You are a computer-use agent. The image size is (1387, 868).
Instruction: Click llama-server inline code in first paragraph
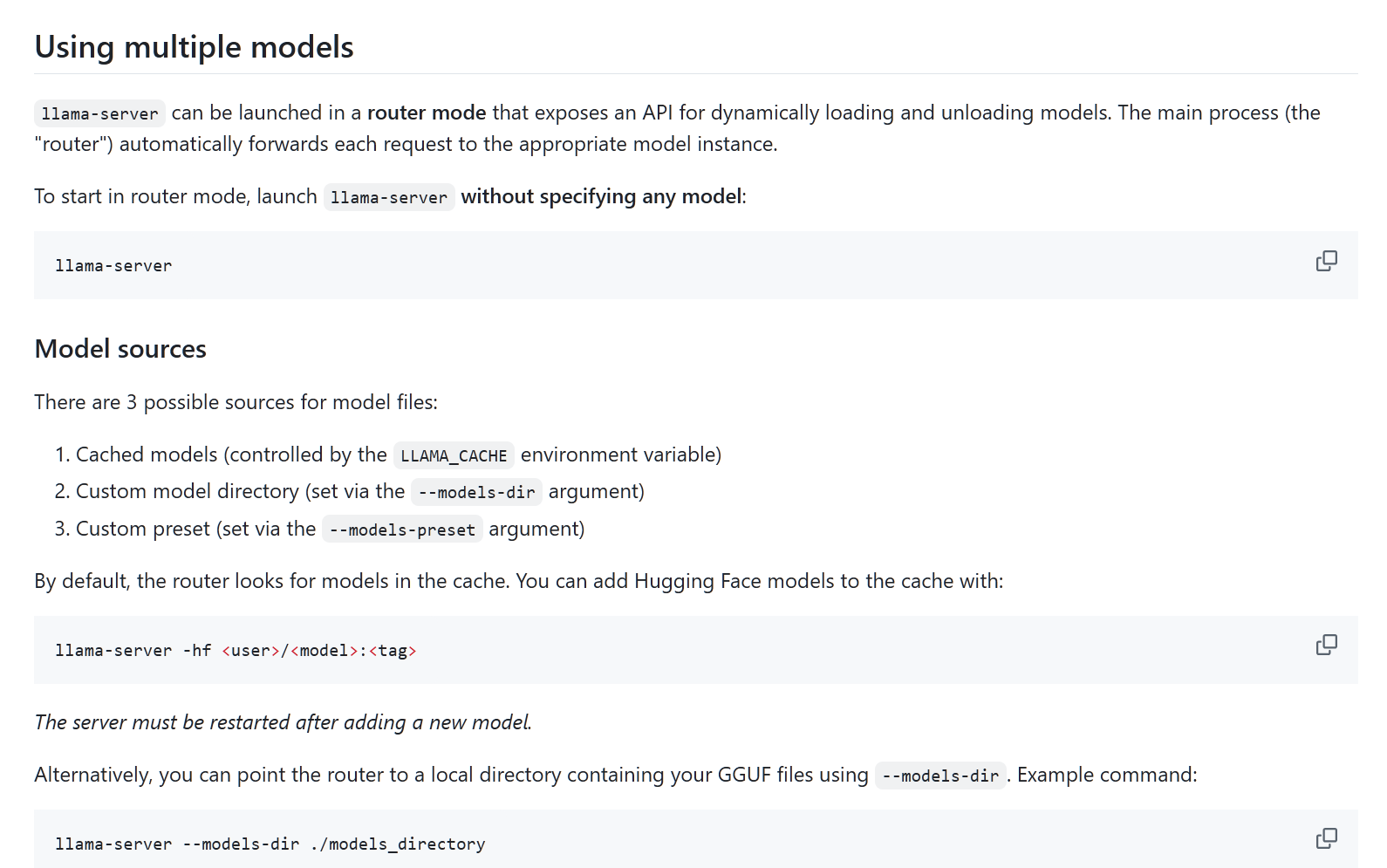tap(99, 113)
